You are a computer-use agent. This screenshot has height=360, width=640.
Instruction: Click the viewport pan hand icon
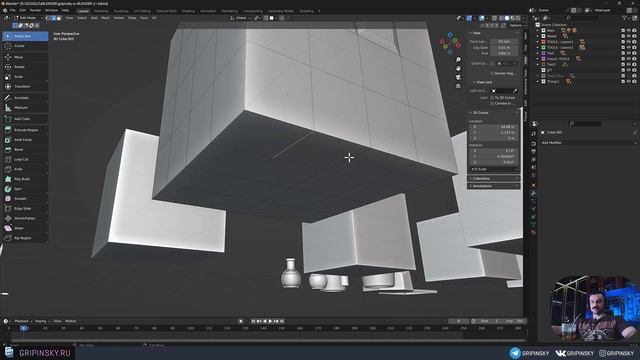(x=458, y=69)
